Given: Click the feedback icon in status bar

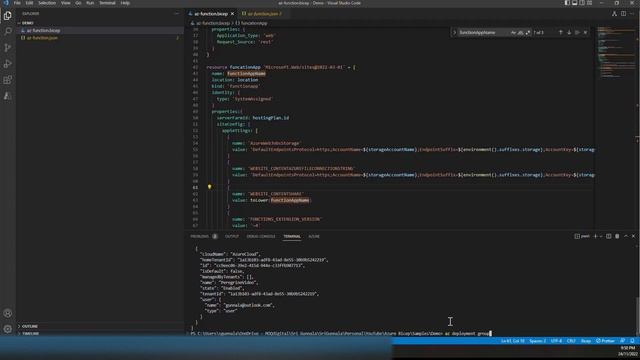Looking at the screenshot, I should pos(622,341).
